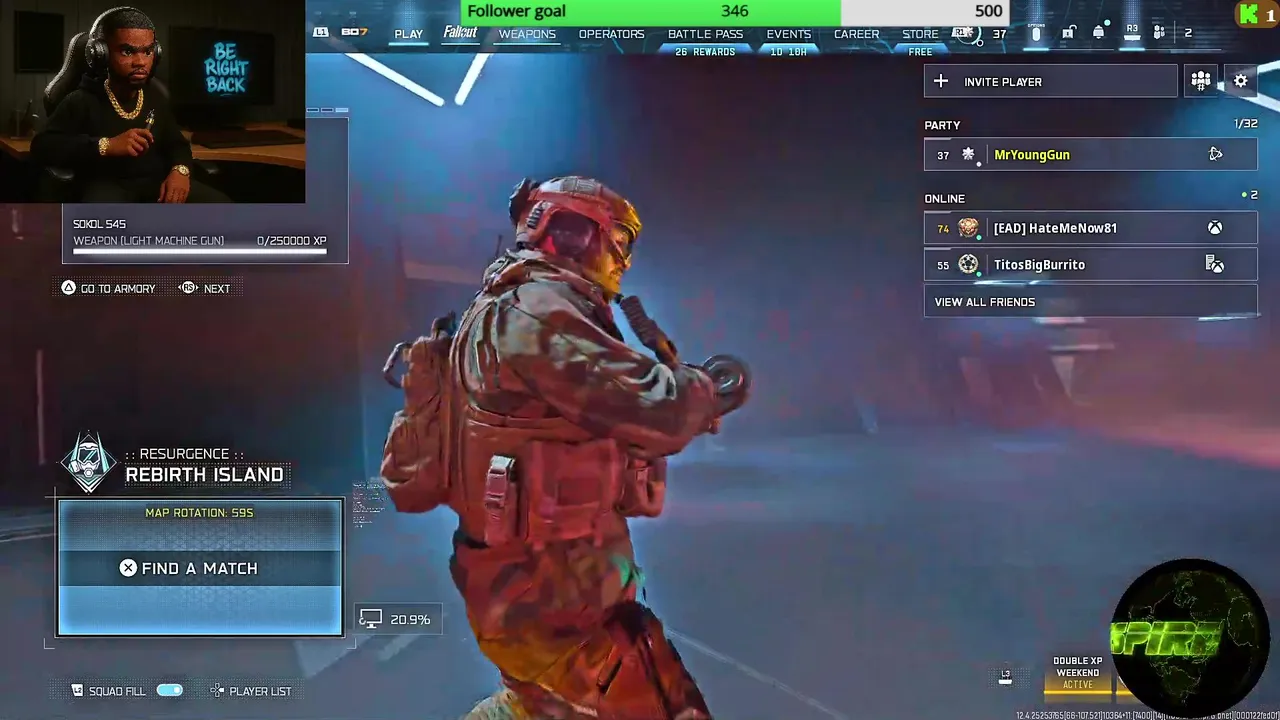Switch to the Weapons tab
The image size is (1280, 720).
[527, 34]
